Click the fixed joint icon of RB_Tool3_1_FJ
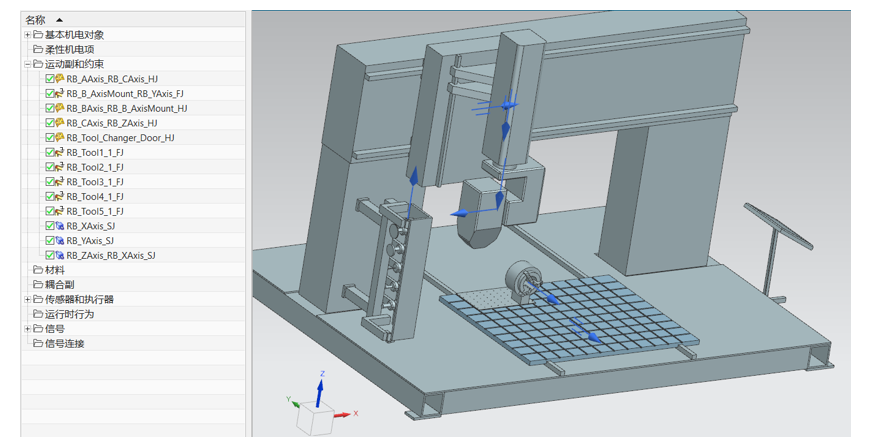Viewport: 879px width, 448px height. [60, 182]
